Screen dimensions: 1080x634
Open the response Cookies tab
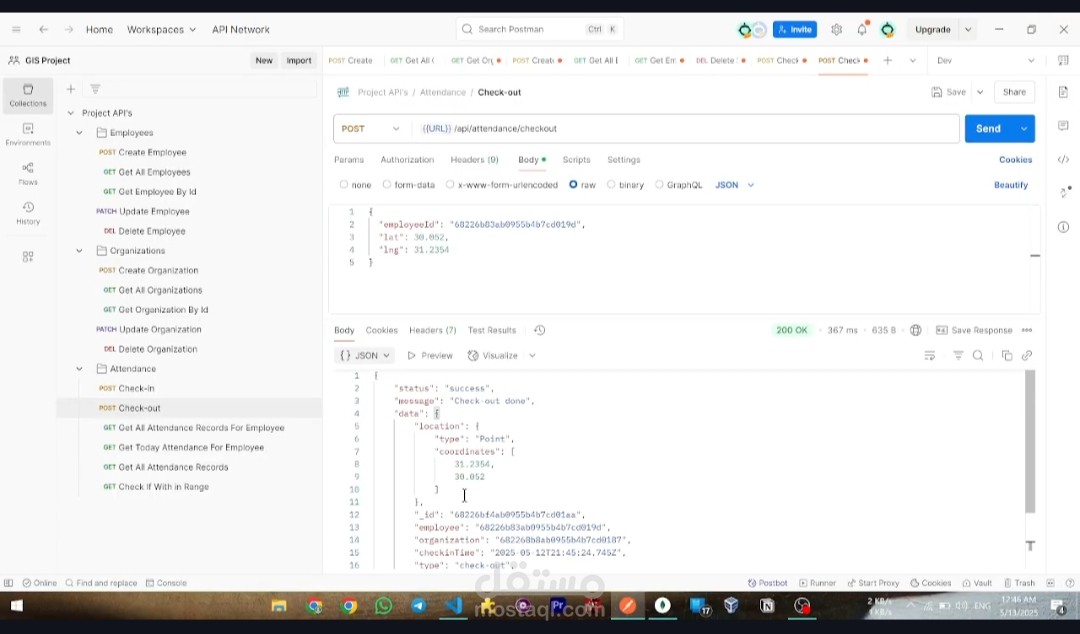click(x=382, y=330)
